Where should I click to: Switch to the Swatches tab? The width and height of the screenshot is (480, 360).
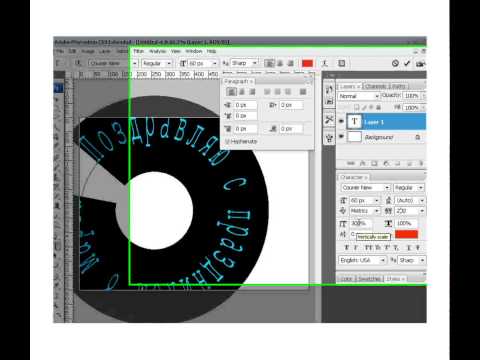[x=370, y=279]
